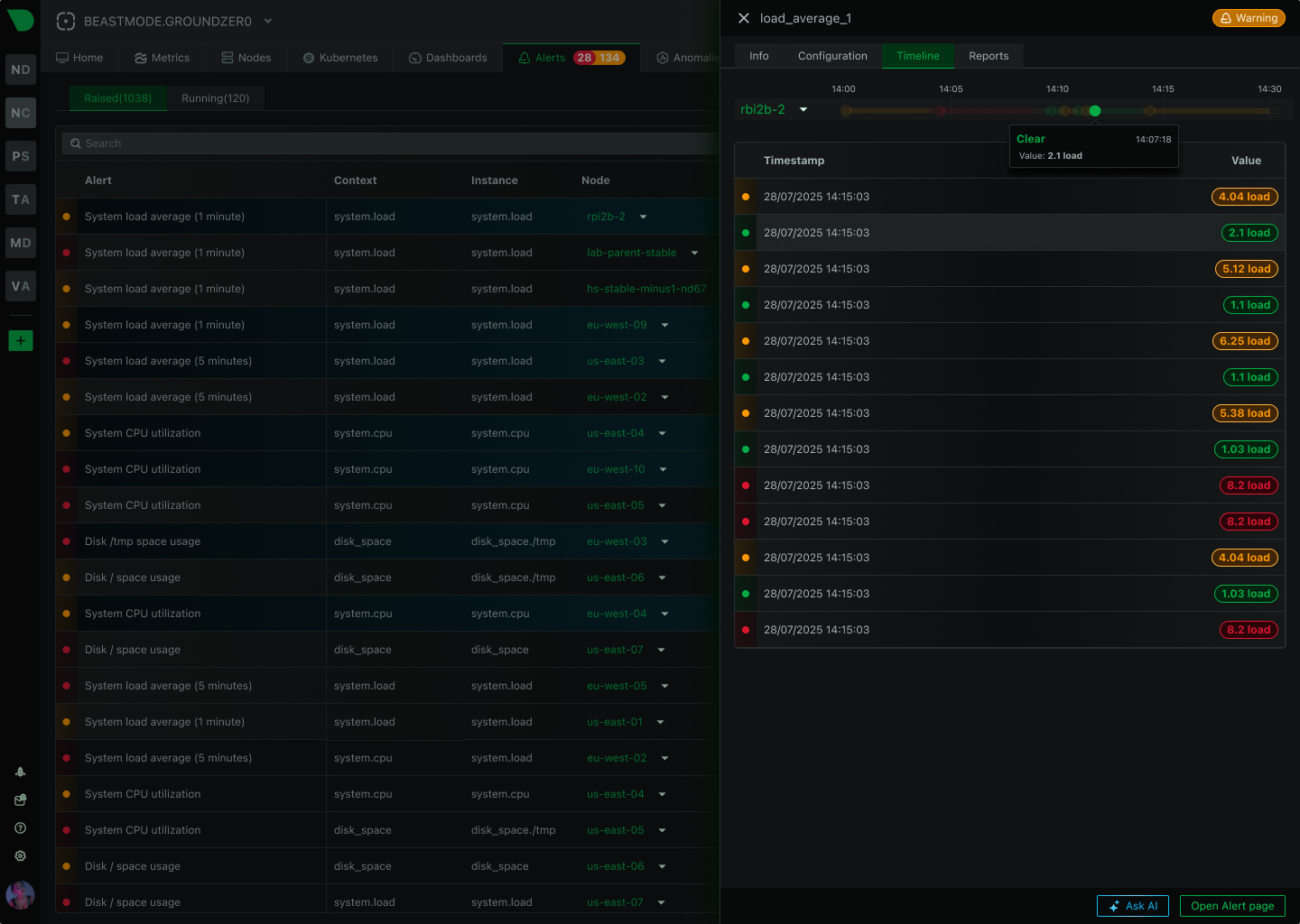Open the ND space in left sidebar
Image resolution: width=1300 pixels, height=924 pixels.
[20, 69]
